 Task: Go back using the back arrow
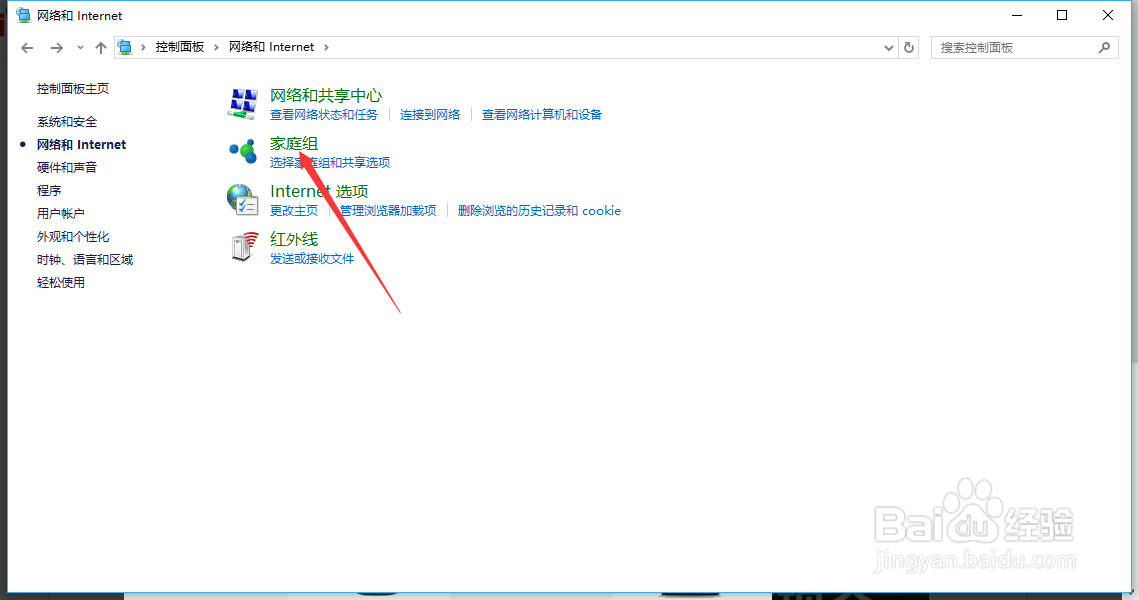(27, 48)
